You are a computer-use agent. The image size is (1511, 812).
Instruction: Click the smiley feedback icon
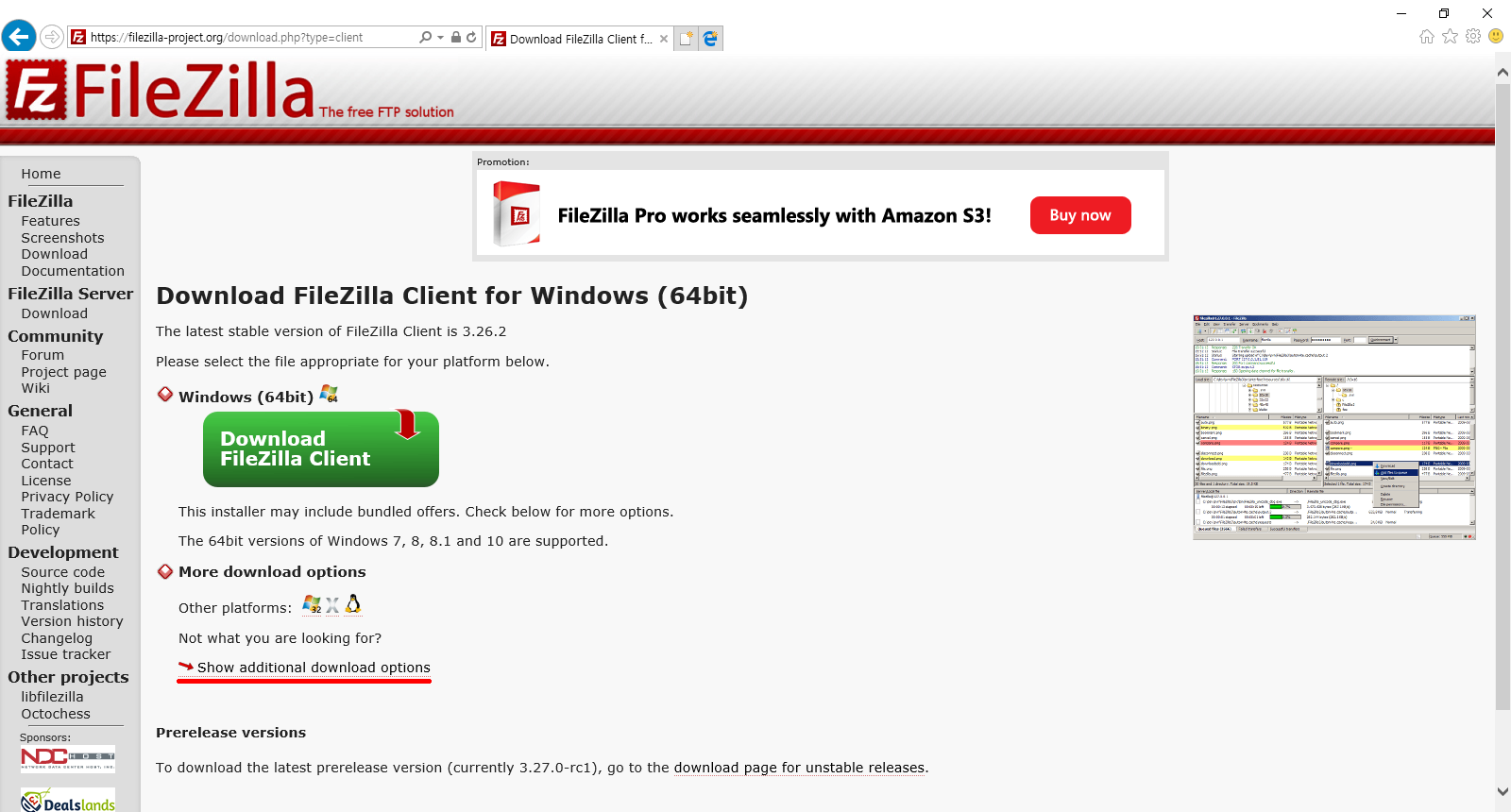pos(1496,37)
